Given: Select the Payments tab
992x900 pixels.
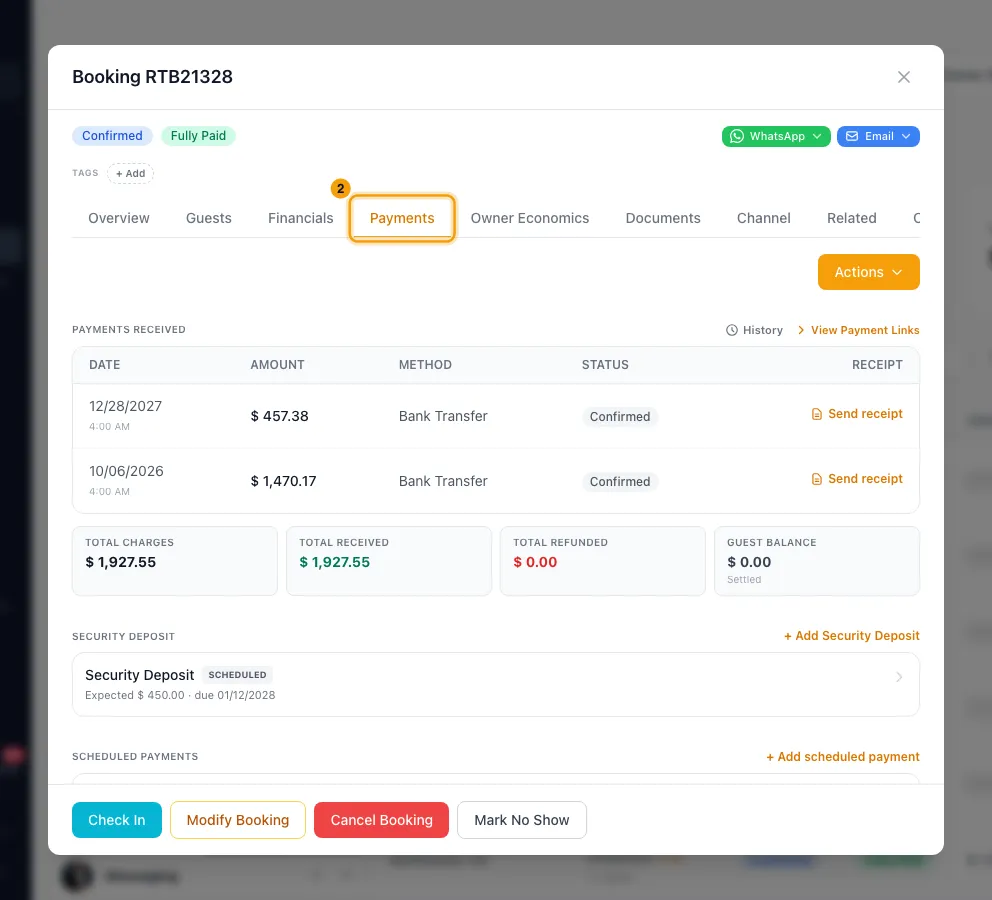Looking at the screenshot, I should (x=402, y=218).
